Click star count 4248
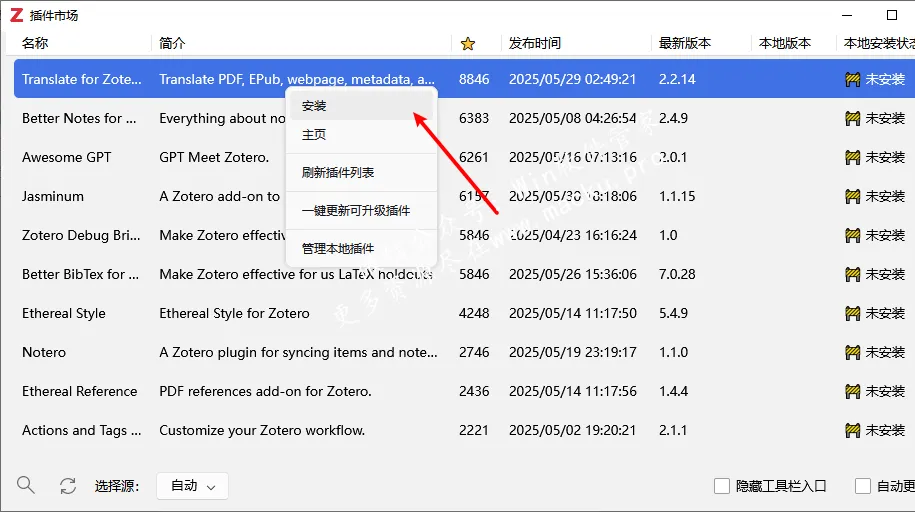This screenshot has width=915, height=512. (x=474, y=314)
